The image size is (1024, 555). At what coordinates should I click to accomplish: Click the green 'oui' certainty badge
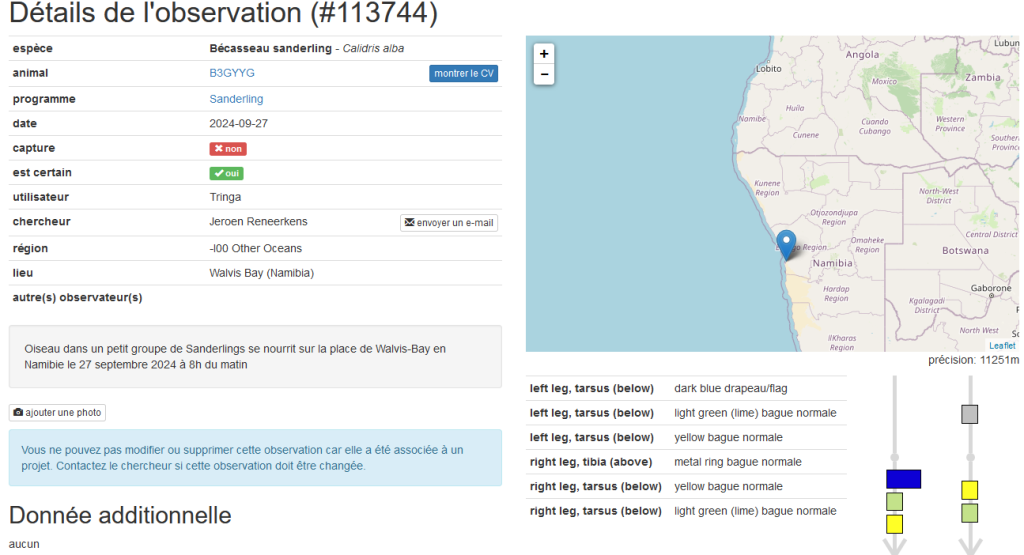point(226,173)
